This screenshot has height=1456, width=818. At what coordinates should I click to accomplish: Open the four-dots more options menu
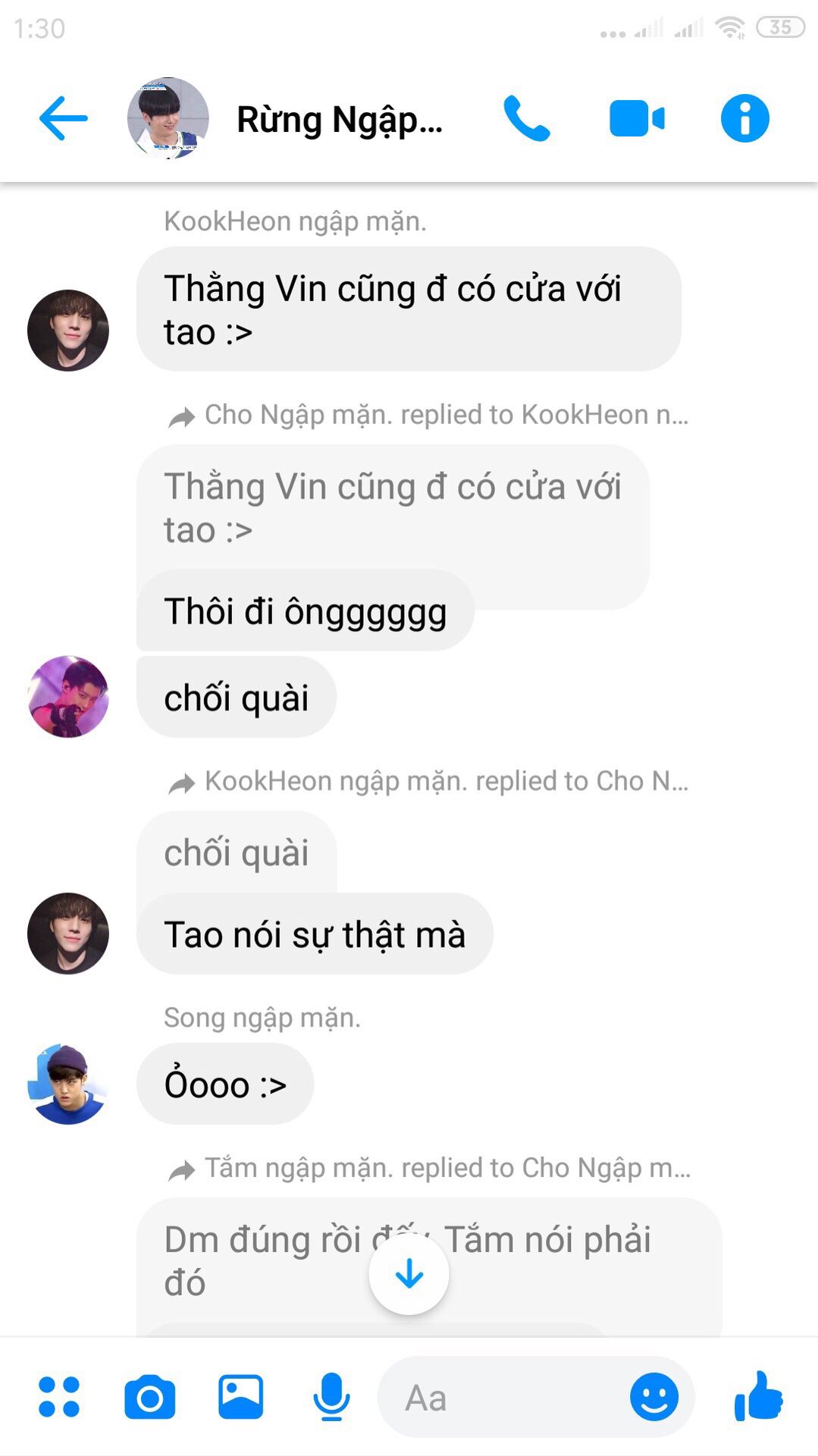click(x=59, y=1396)
